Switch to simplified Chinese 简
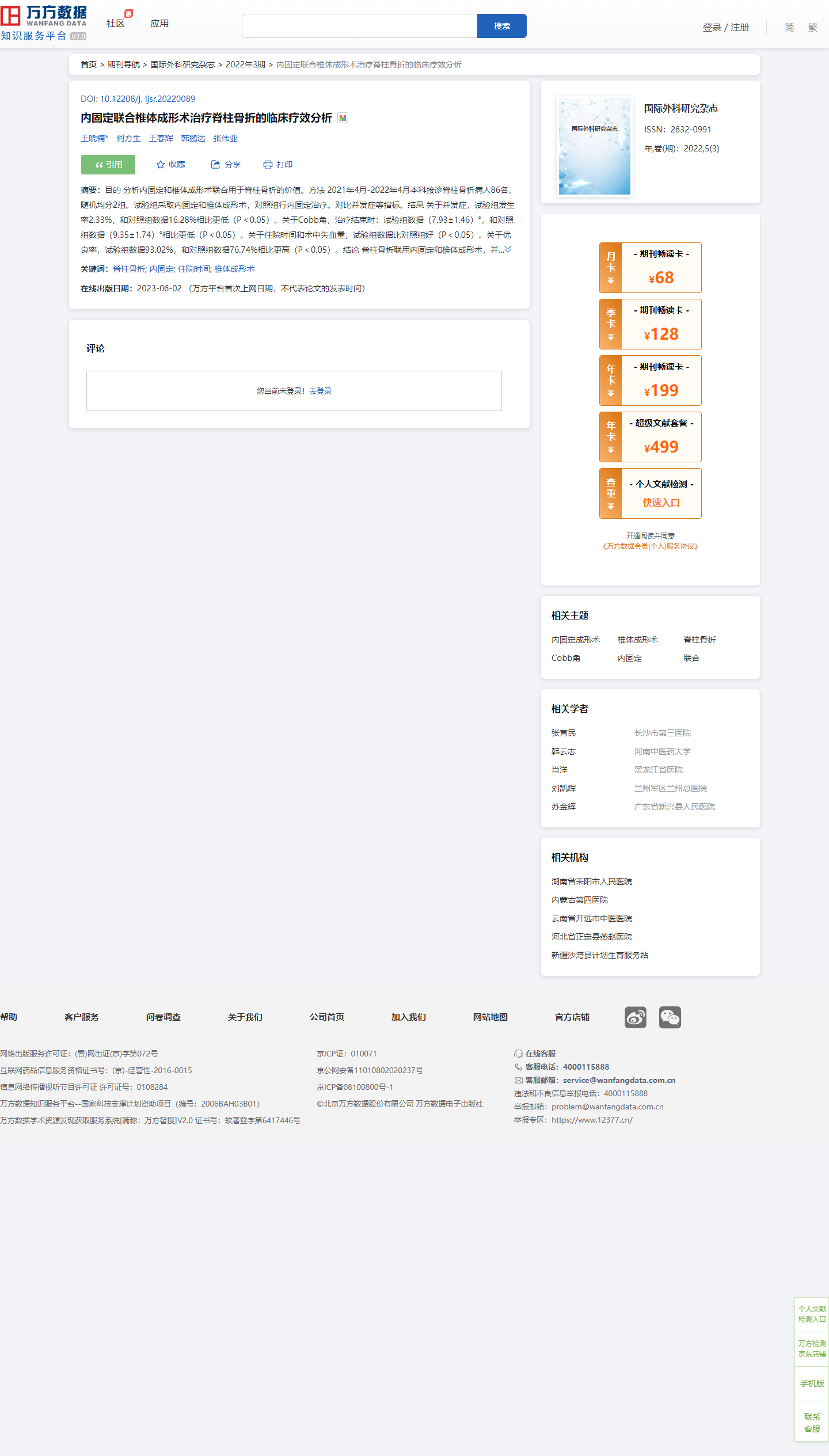829x1456 pixels. [789, 28]
